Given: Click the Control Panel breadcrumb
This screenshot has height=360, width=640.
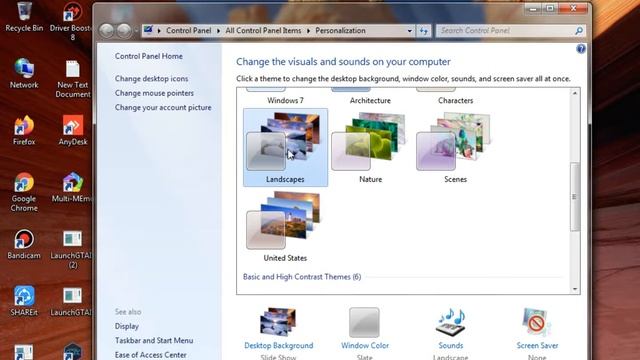Looking at the screenshot, I should click(189, 31).
